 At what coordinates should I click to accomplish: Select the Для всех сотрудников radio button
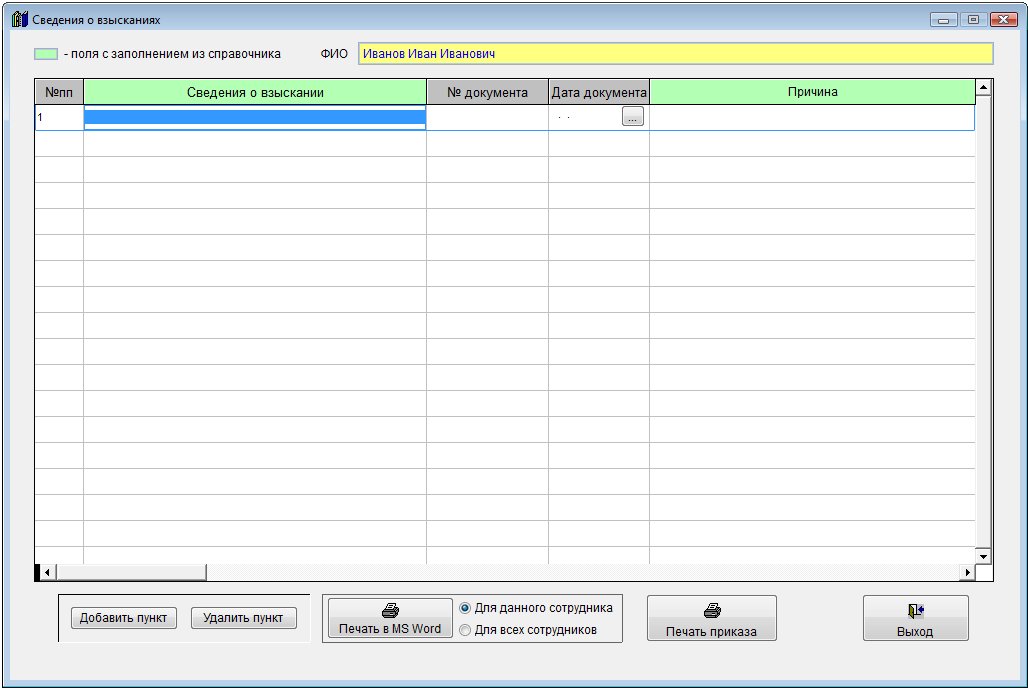(465, 630)
